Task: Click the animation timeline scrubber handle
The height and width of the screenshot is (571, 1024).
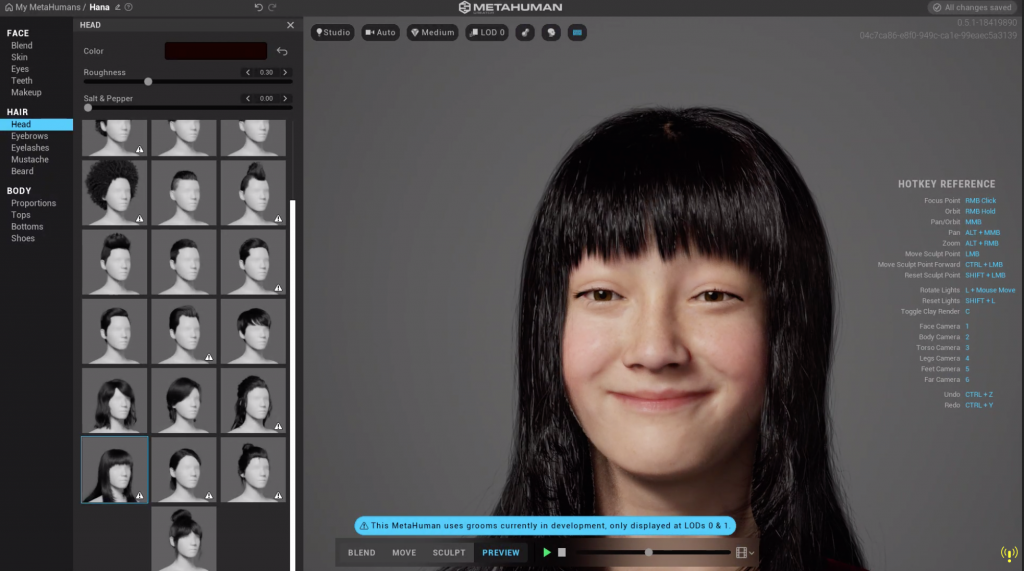Action: 648,553
